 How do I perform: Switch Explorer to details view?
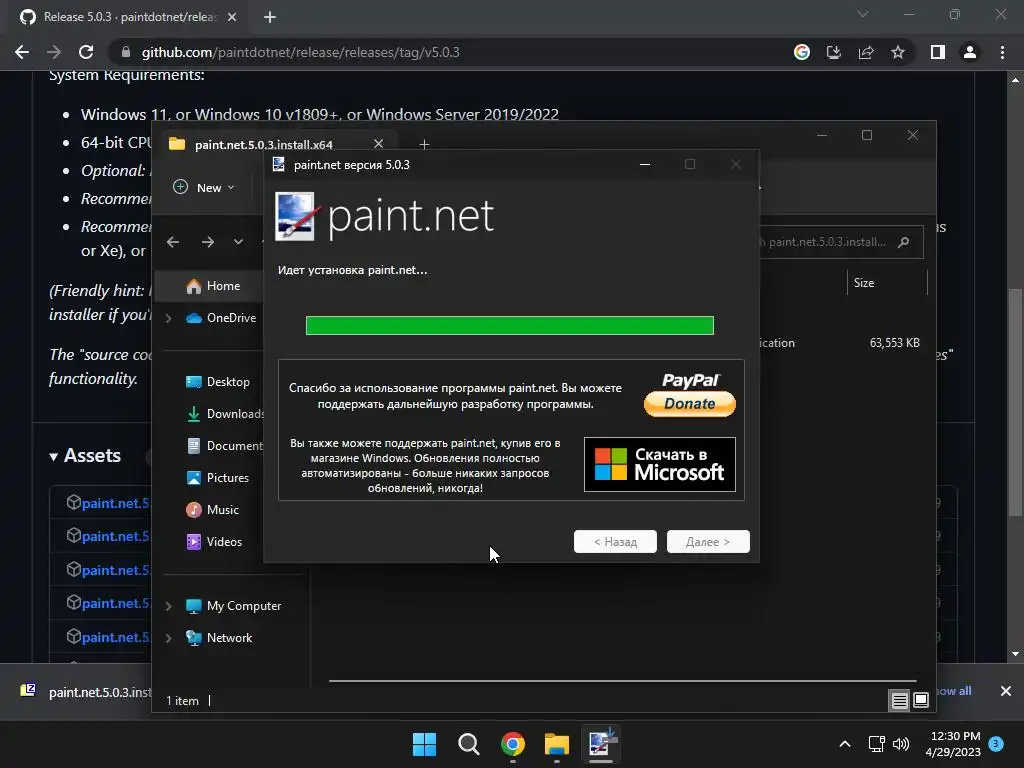pyautogui.click(x=899, y=701)
